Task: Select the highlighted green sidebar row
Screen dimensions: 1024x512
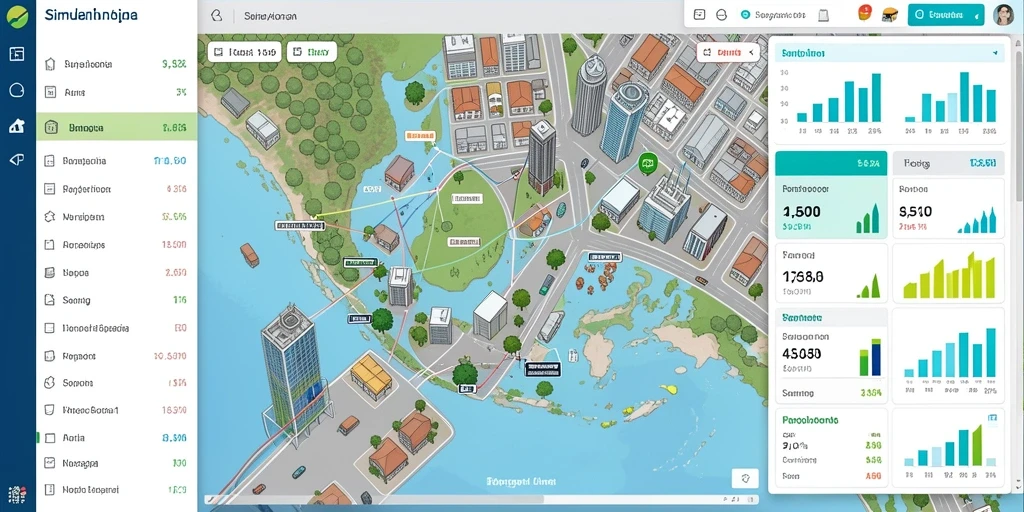Action: click(117, 128)
